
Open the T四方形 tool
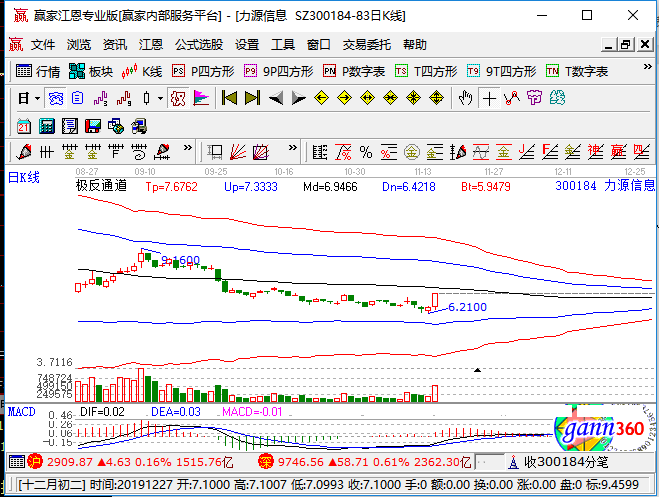(x=426, y=71)
